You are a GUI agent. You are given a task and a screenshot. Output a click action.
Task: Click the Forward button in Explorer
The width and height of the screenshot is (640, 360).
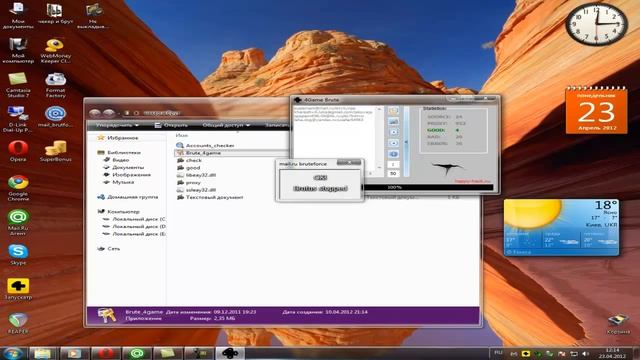[x=108, y=113]
